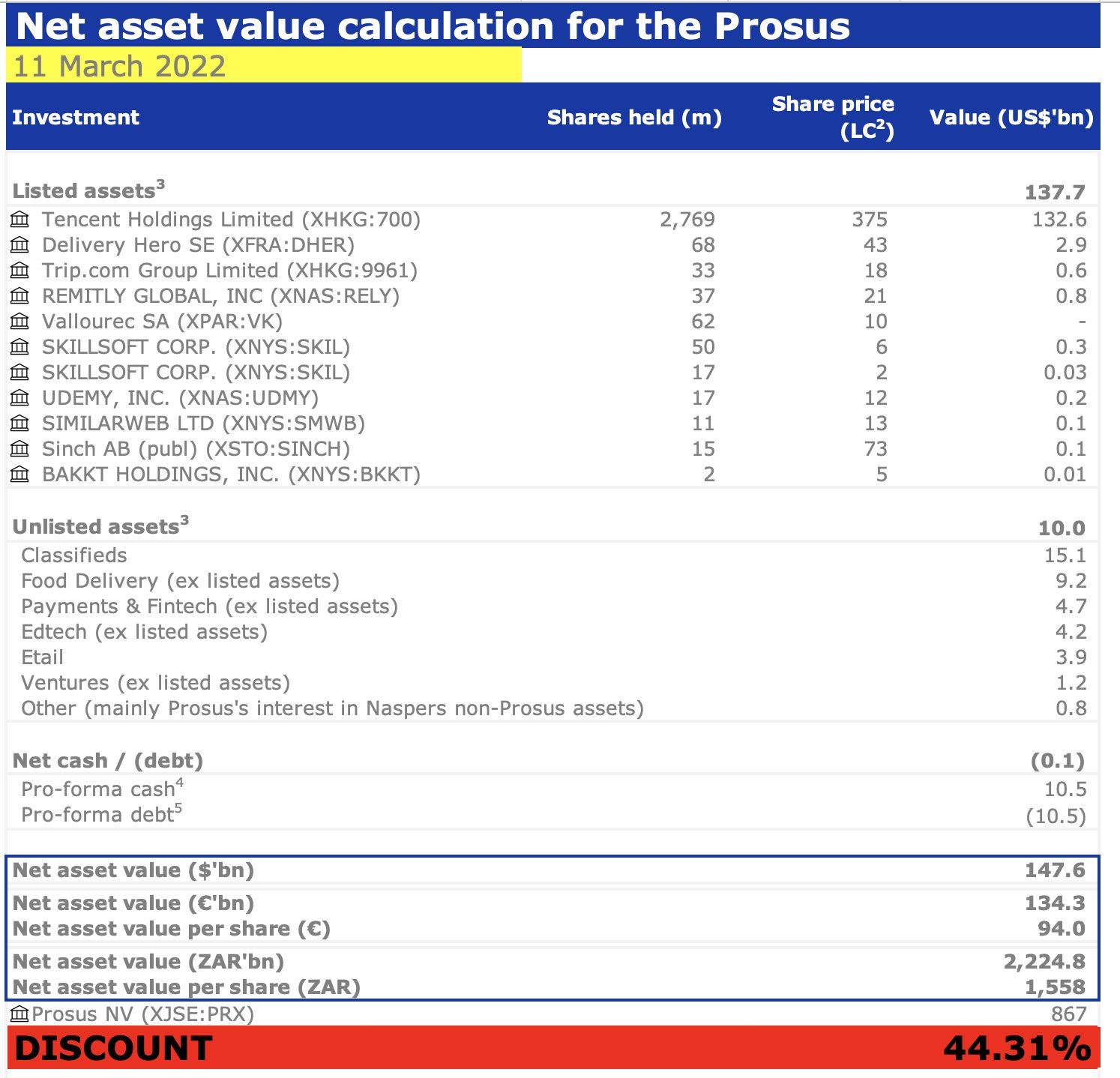Click the 'Value (US$'bn)' column header
The height and width of the screenshot is (1078, 1120).
coord(1011,118)
